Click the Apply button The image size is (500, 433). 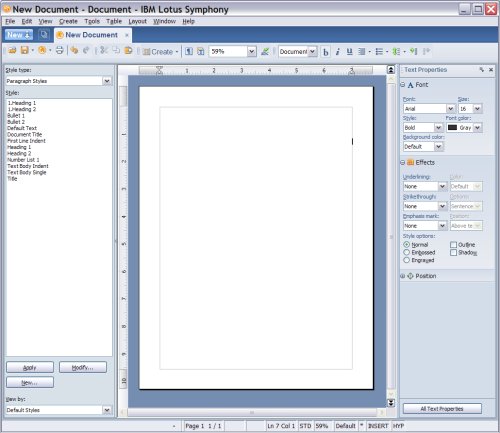point(30,367)
